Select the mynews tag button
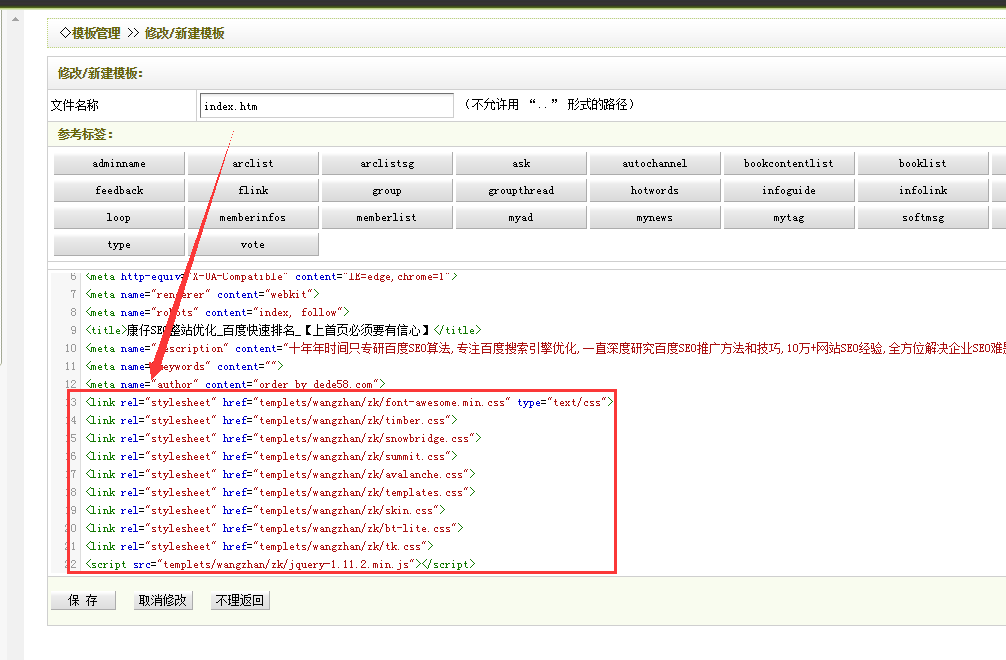Image resolution: width=1006 pixels, height=660 pixels. click(x=655, y=217)
